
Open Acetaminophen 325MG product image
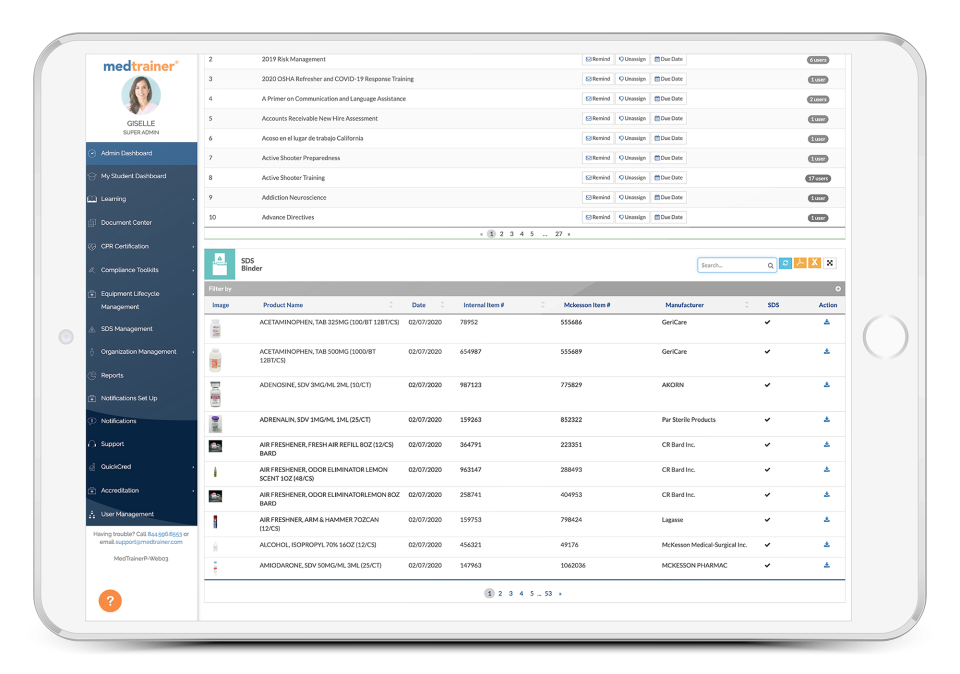pyautogui.click(x=216, y=329)
